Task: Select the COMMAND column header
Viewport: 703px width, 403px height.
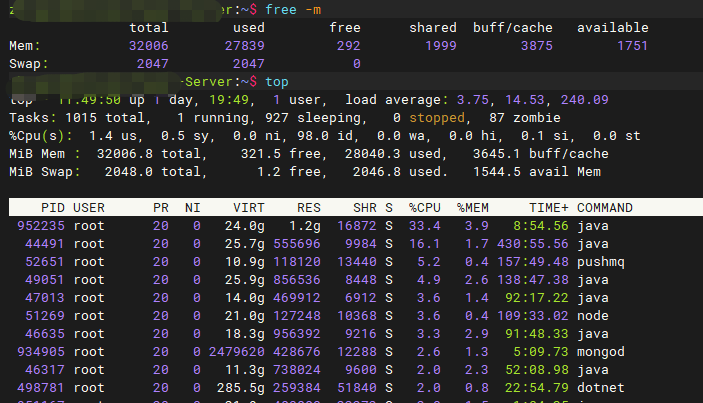Action: (605, 208)
